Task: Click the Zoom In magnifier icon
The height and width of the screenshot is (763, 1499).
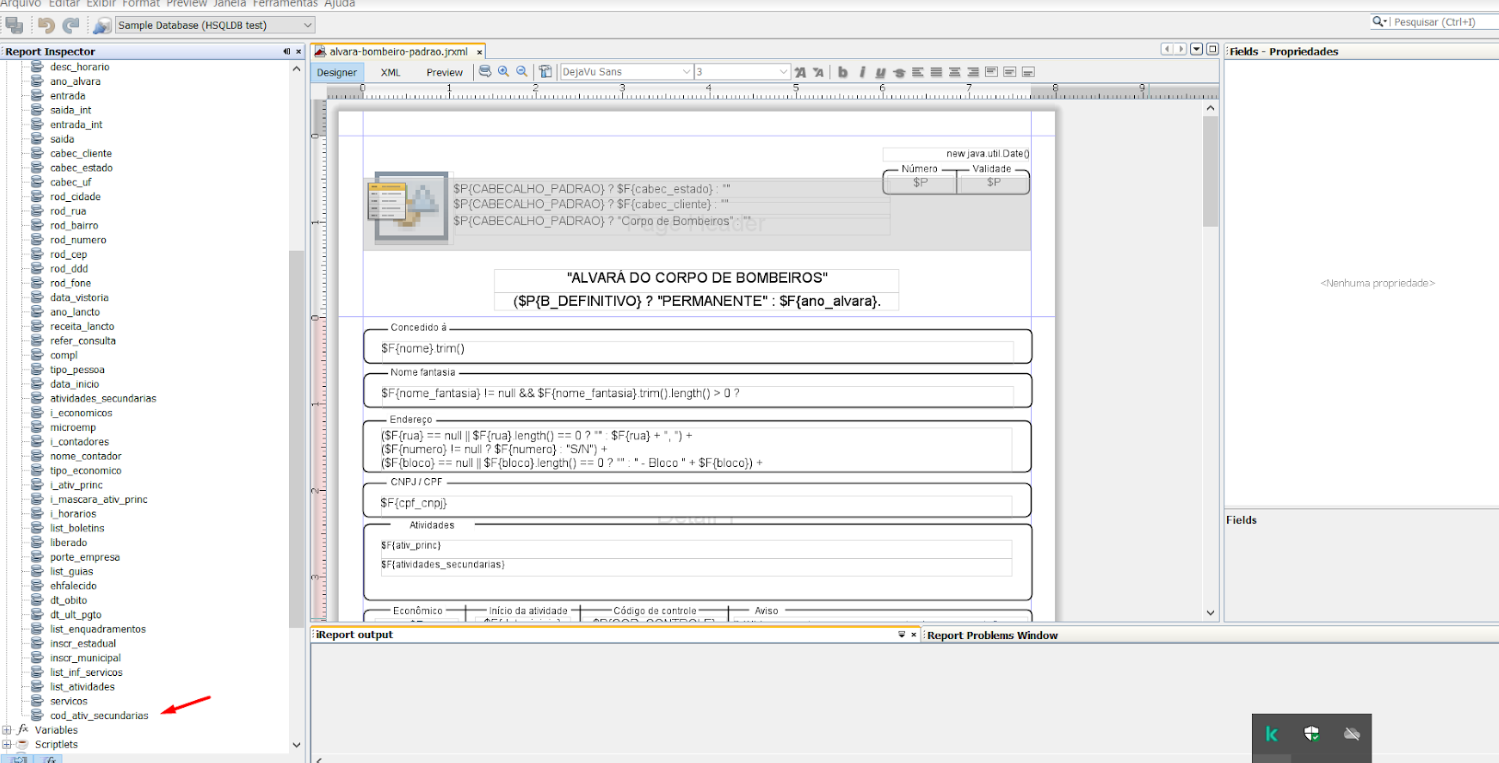Action: tap(503, 72)
